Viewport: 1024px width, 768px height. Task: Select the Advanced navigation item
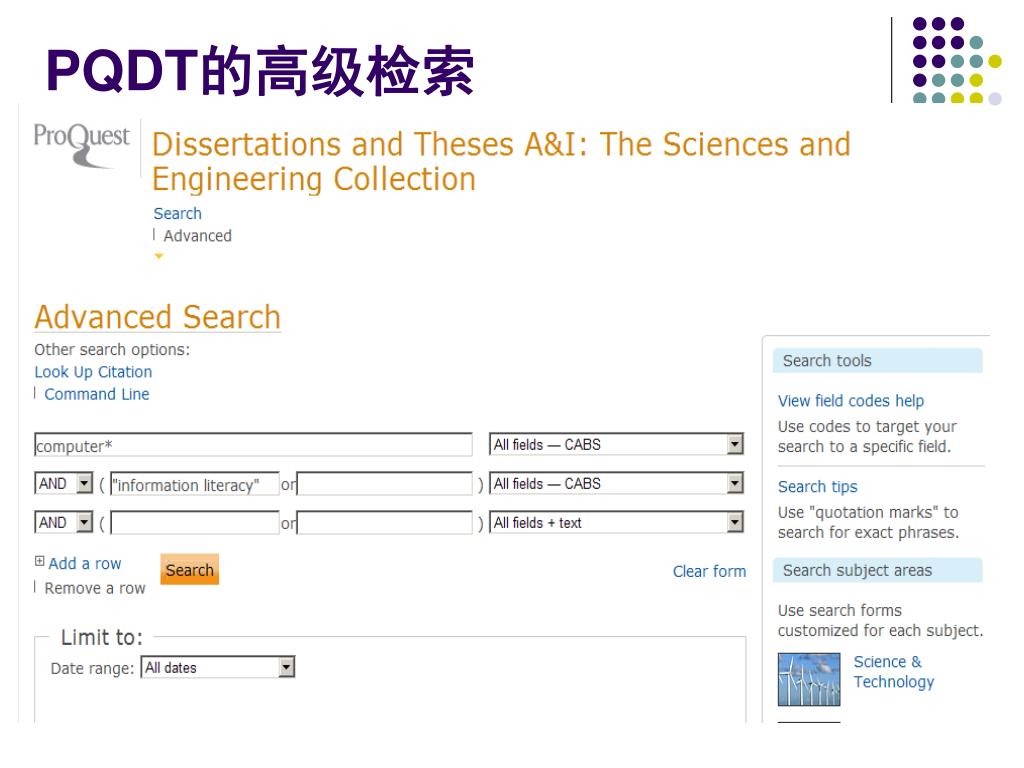pyautogui.click(x=197, y=236)
